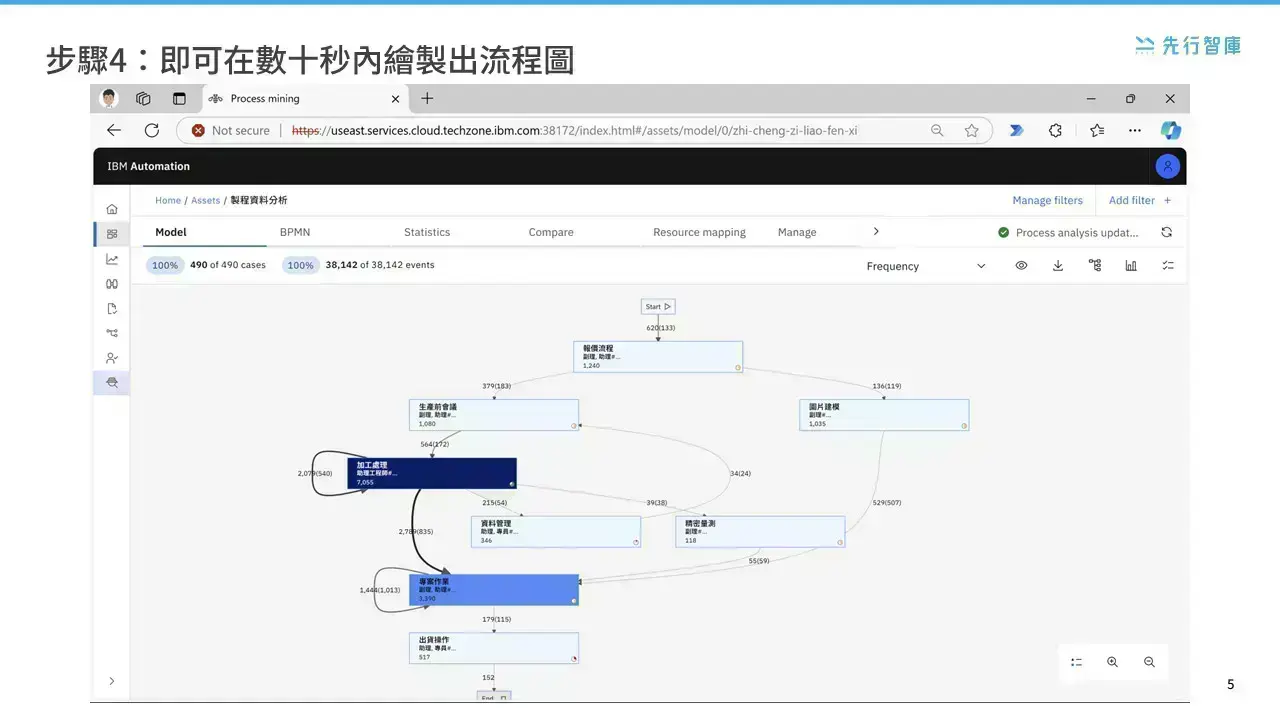The height and width of the screenshot is (720, 1280).
Task: Expand the left sidebar with bottom chevron
Action: click(112, 681)
